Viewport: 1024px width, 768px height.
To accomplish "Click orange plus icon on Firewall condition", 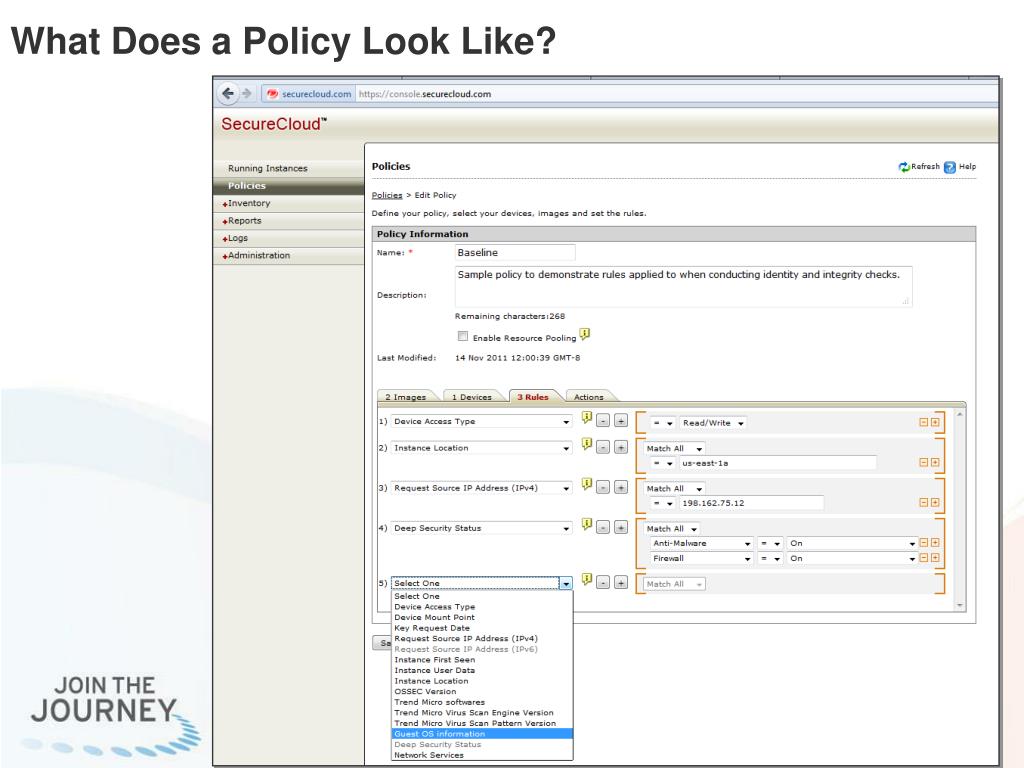I will [935, 558].
